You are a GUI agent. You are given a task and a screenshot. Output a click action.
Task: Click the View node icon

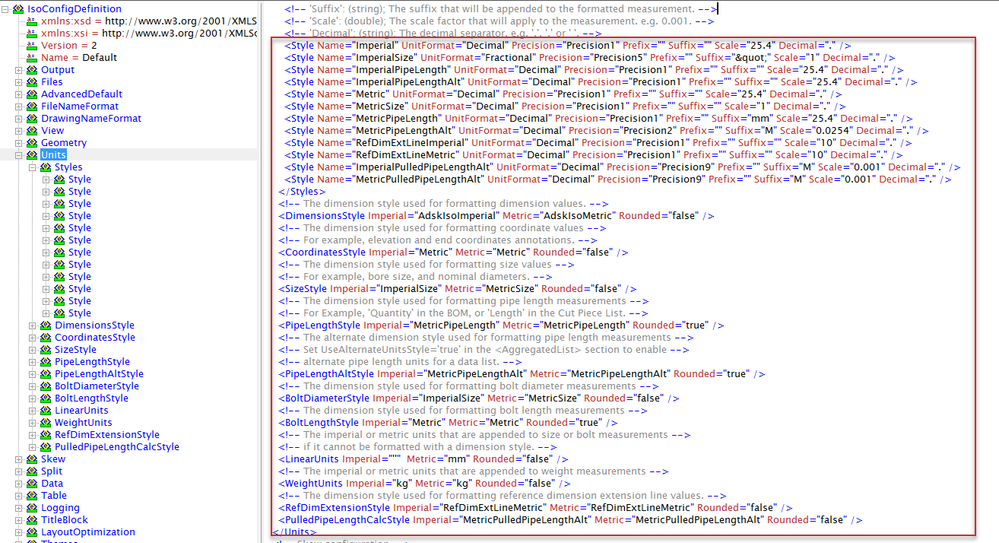[x=31, y=130]
